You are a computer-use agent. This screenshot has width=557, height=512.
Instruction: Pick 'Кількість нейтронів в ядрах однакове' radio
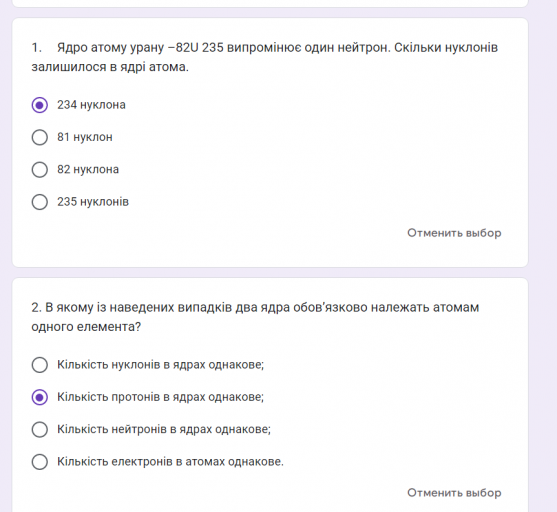pyautogui.click(x=39, y=429)
